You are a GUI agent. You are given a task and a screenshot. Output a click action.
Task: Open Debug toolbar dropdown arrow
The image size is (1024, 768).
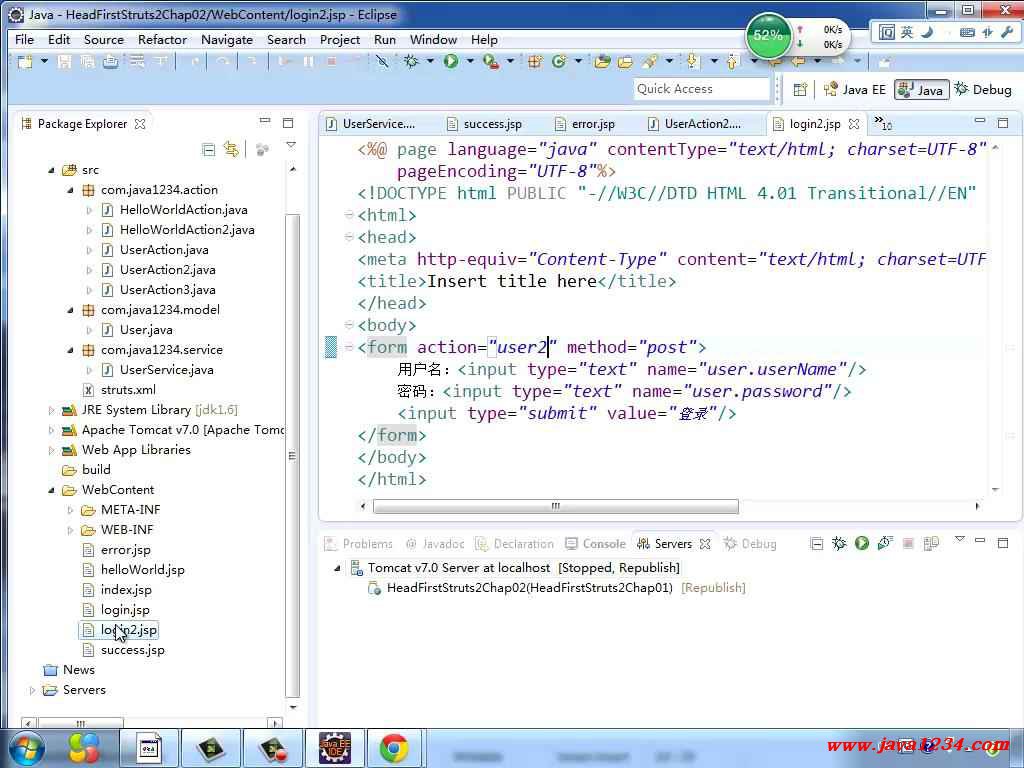[x=430, y=61]
